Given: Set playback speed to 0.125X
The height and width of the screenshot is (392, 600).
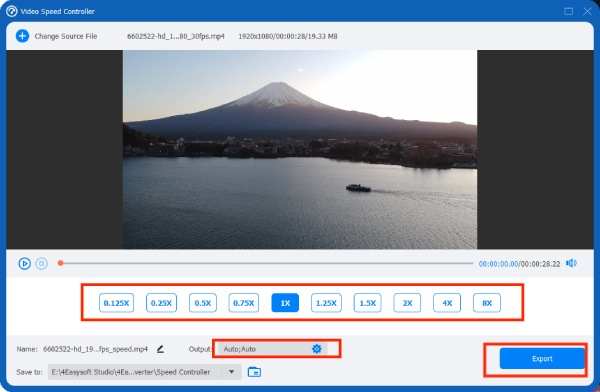Looking at the screenshot, I should pos(116,303).
